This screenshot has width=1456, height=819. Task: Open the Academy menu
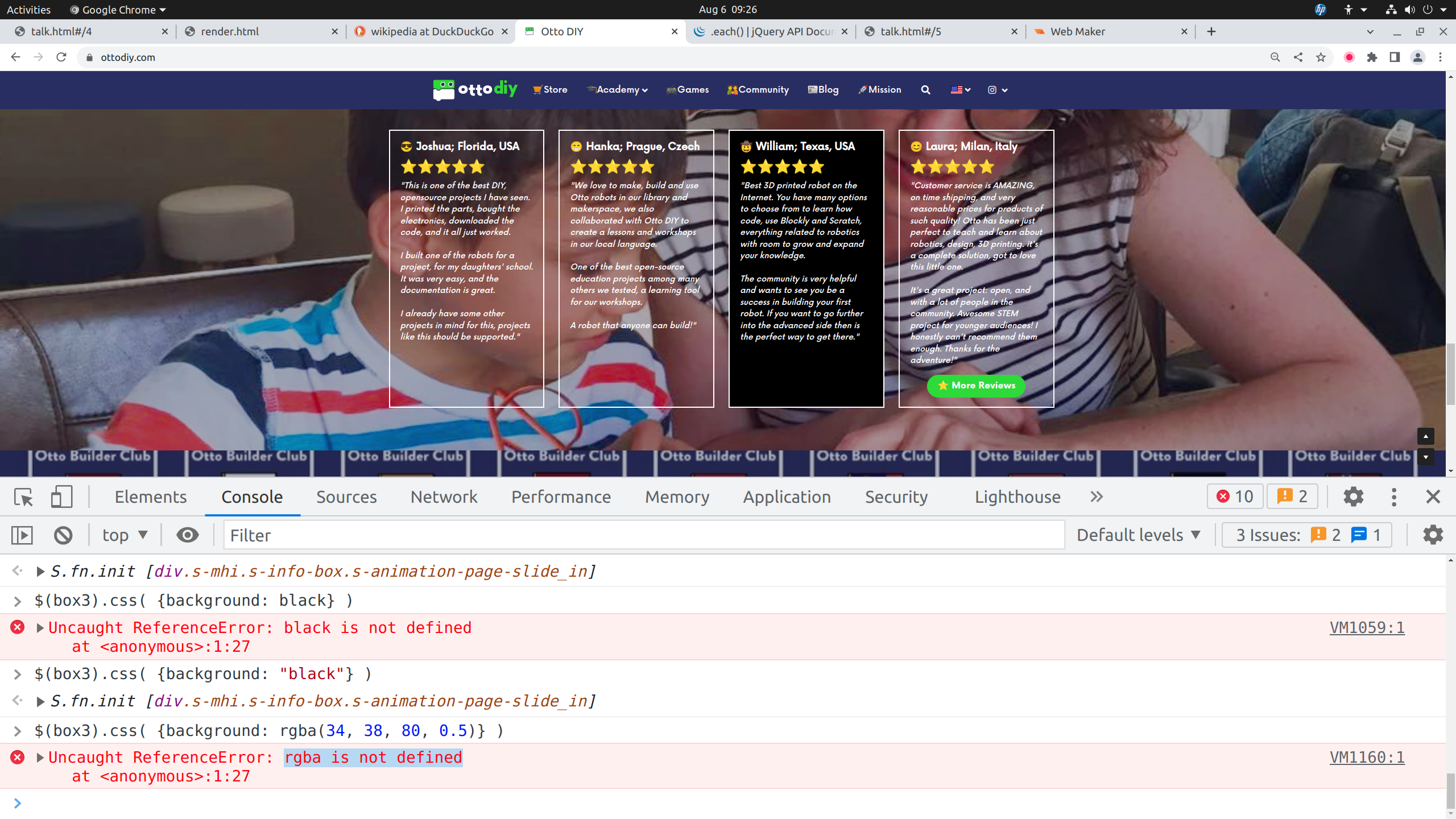click(618, 90)
